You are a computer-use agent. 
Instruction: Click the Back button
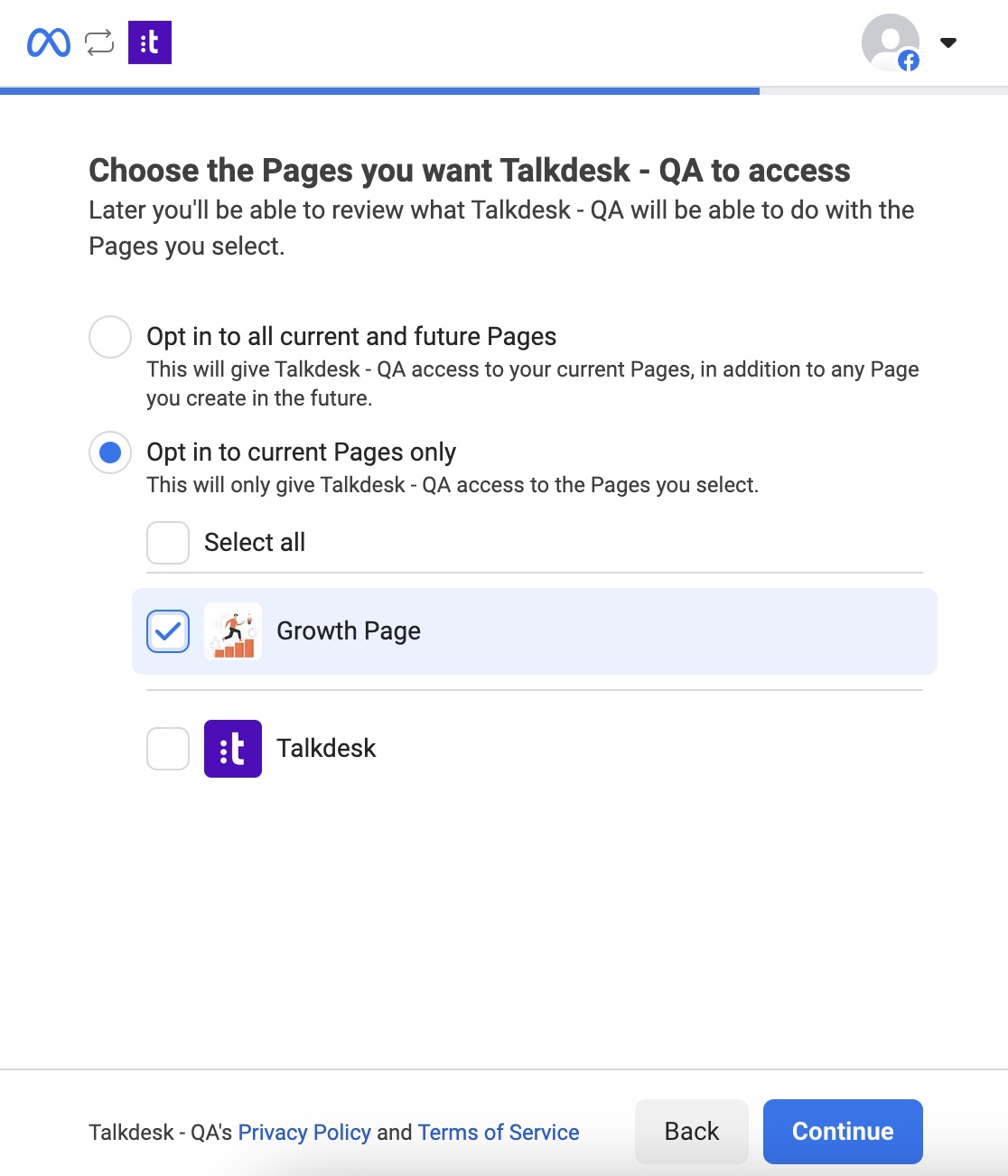click(x=692, y=1132)
